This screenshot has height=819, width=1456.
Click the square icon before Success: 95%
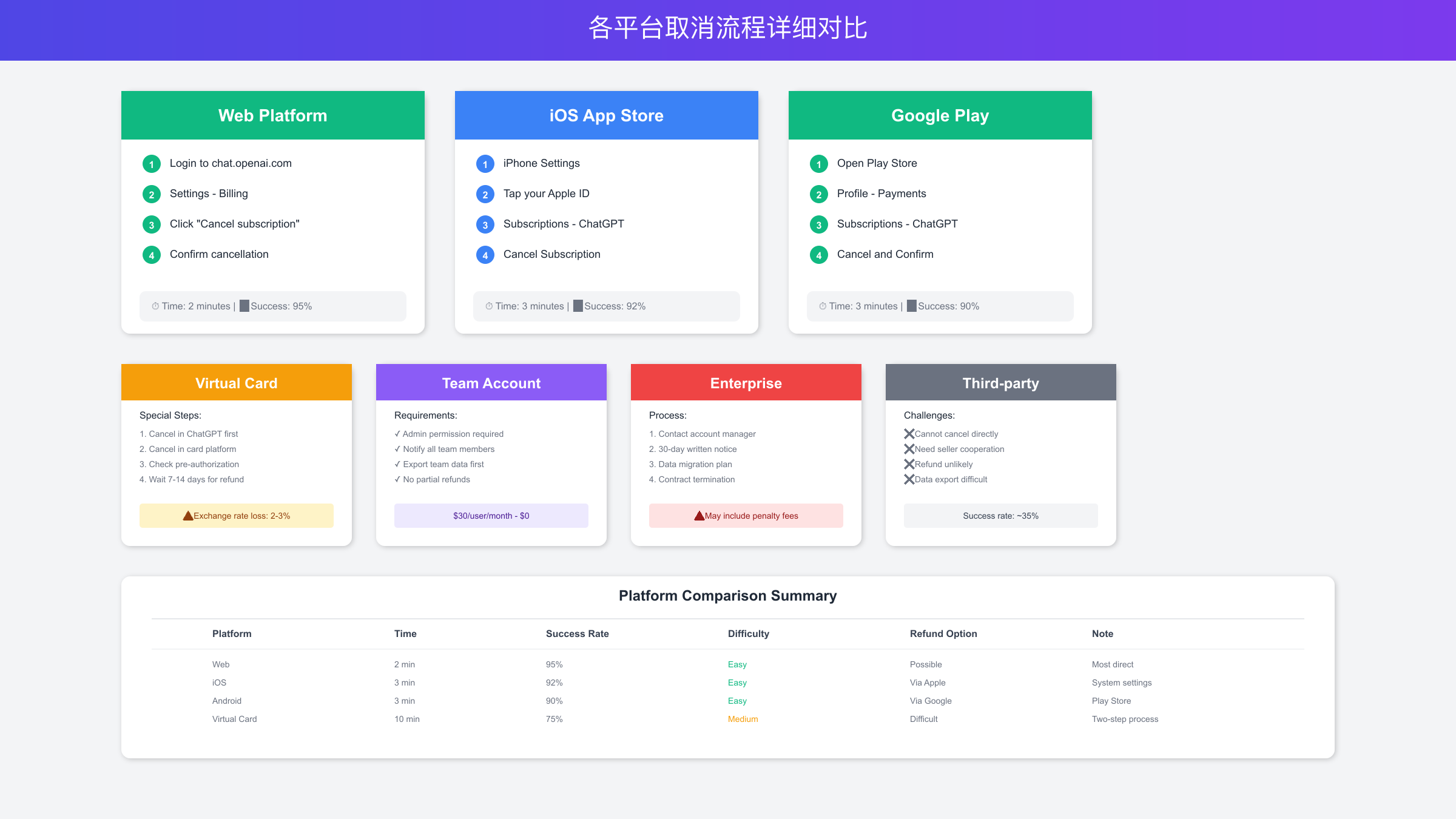[x=244, y=306]
